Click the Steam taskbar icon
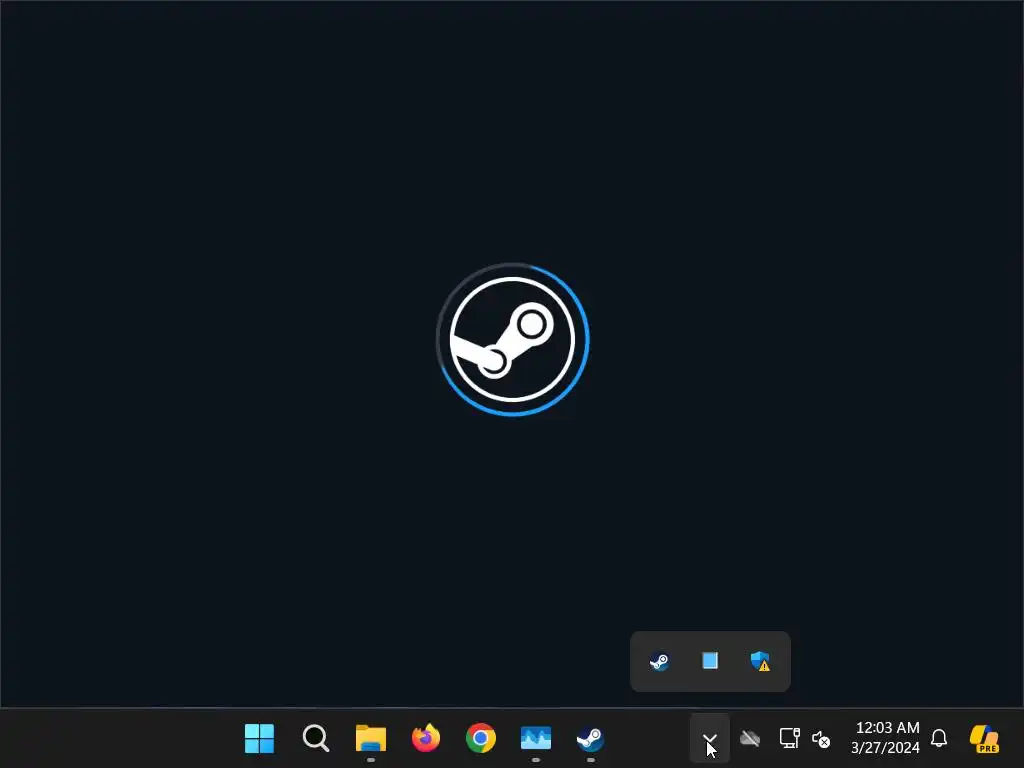The image size is (1024, 768). pyautogui.click(x=590, y=739)
